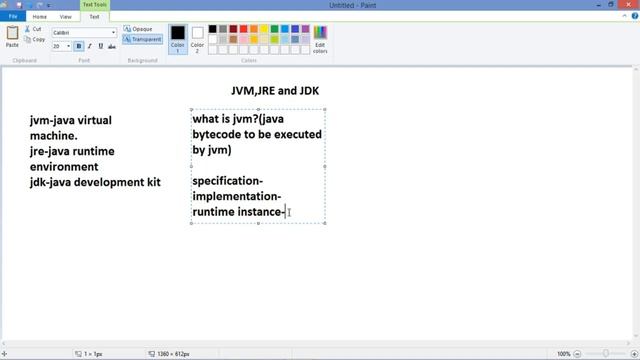Pick the yellow color swatch
Screen dimensions: 640x360
(x=264, y=29)
